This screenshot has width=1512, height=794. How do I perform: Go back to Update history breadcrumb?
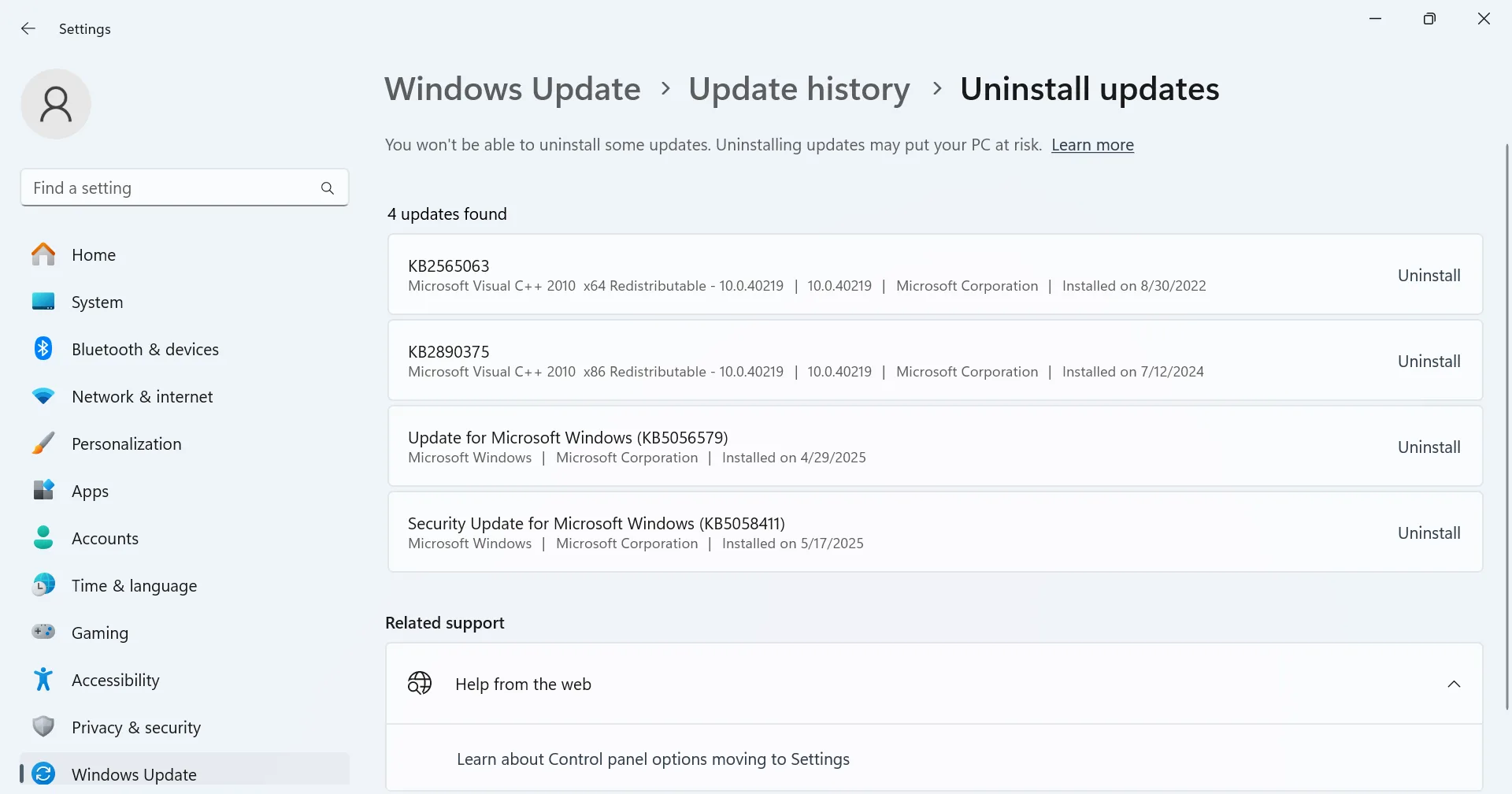click(x=799, y=89)
